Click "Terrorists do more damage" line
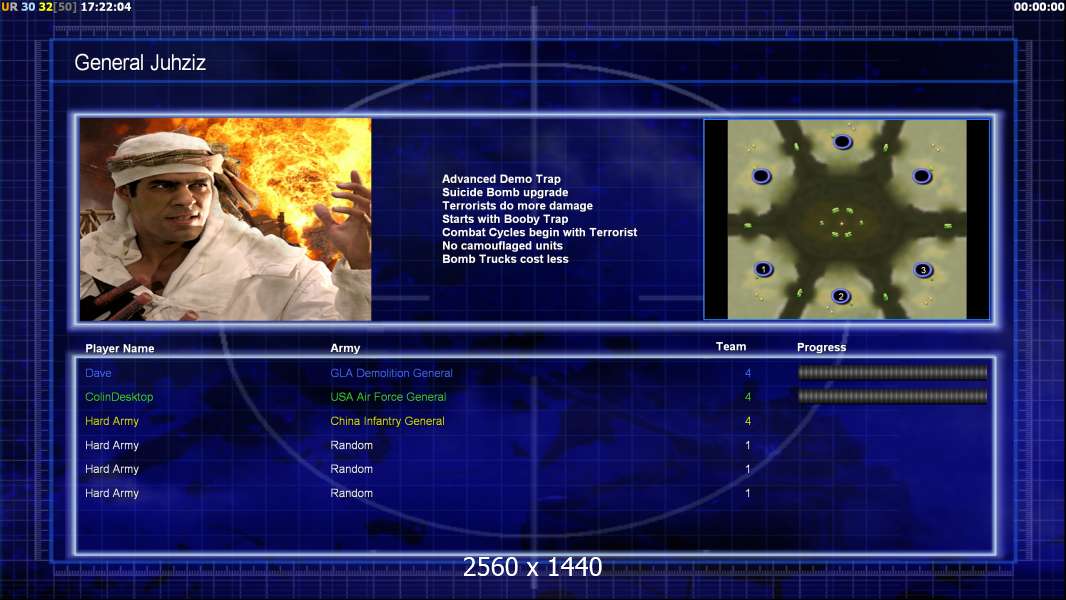 pos(517,205)
